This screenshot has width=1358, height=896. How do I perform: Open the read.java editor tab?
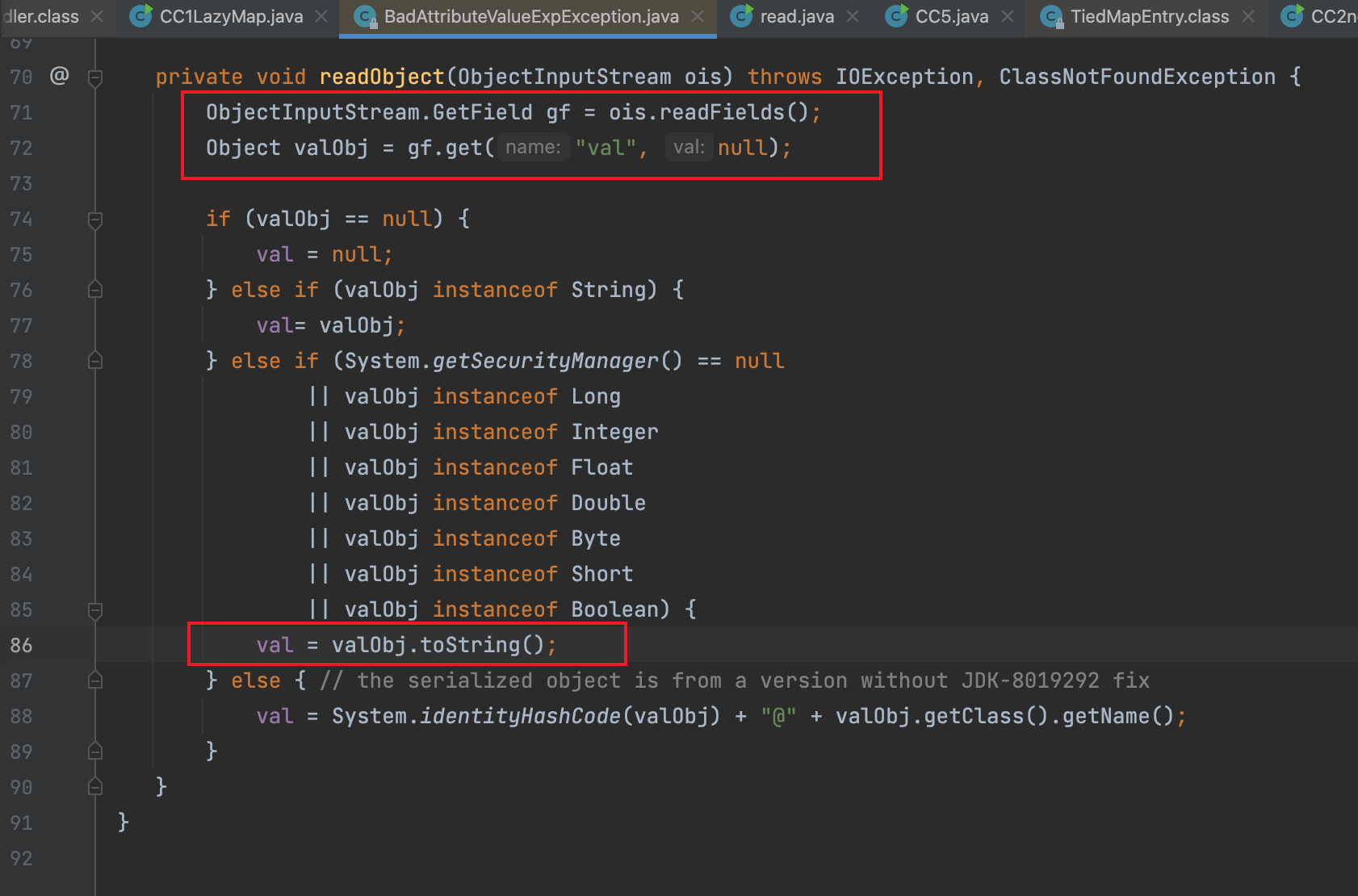tap(796, 16)
